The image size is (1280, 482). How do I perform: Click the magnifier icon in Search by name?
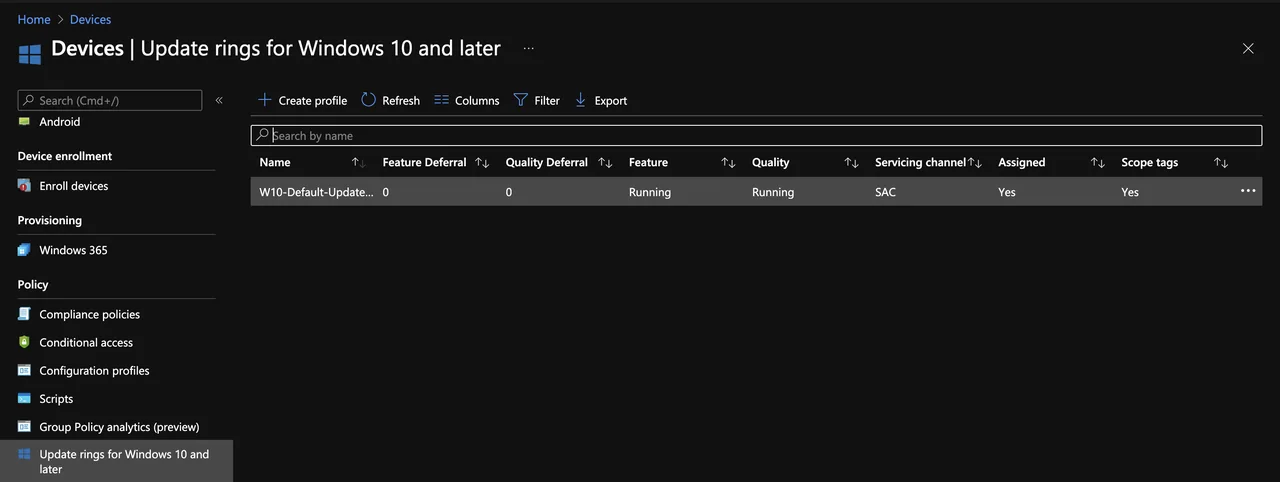pyautogui.click(x=262, y=135)
